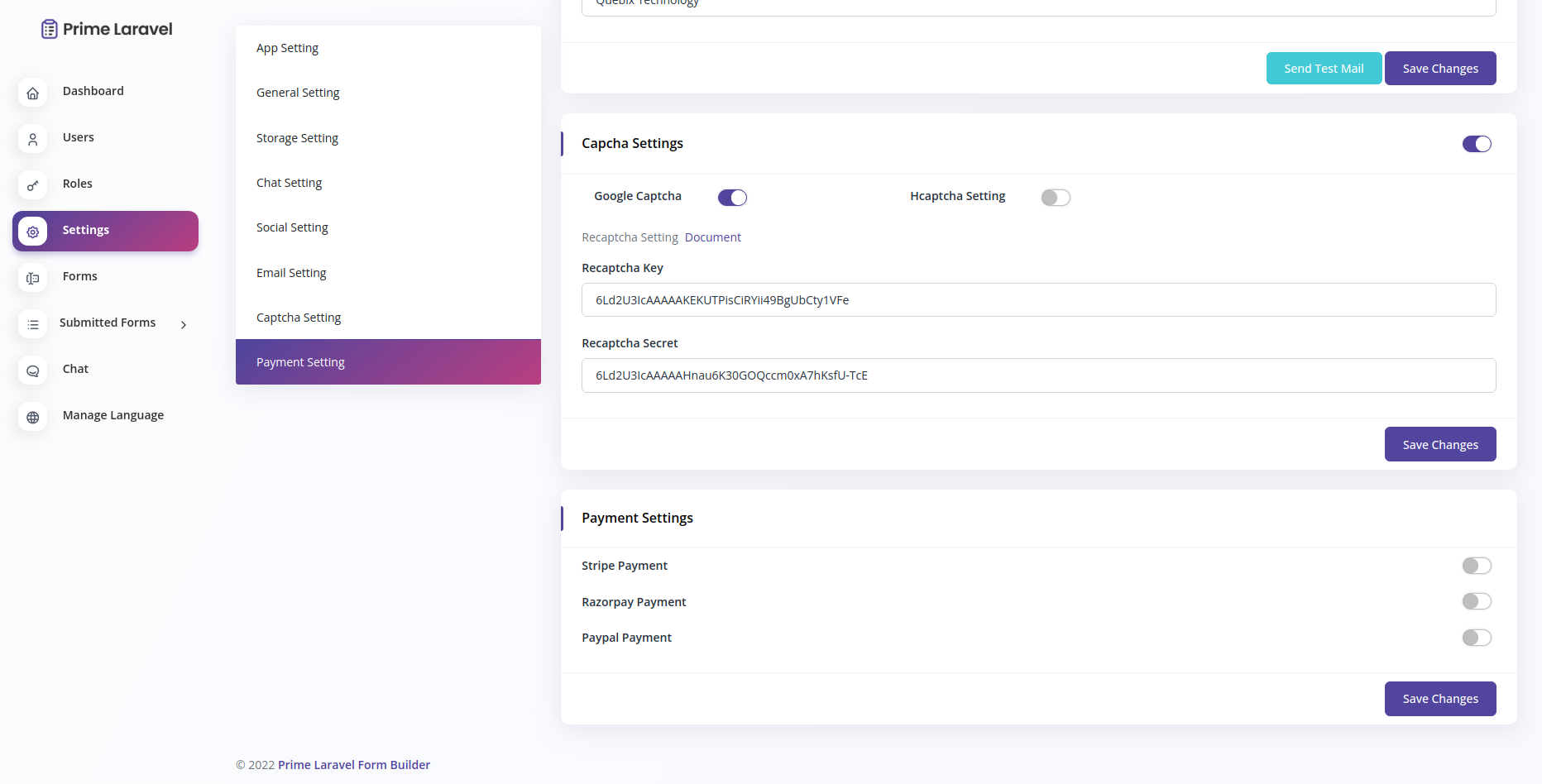Turn off the Google Captcha toggle
Screen dimensions: 1542x784
[732, 197]
